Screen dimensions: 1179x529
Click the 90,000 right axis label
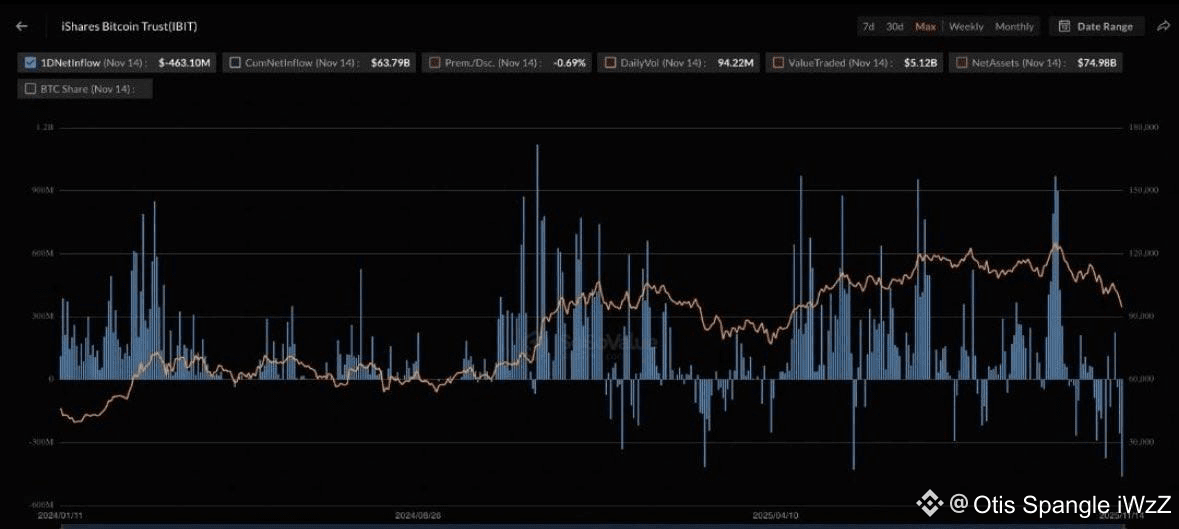pos(1142,316)
